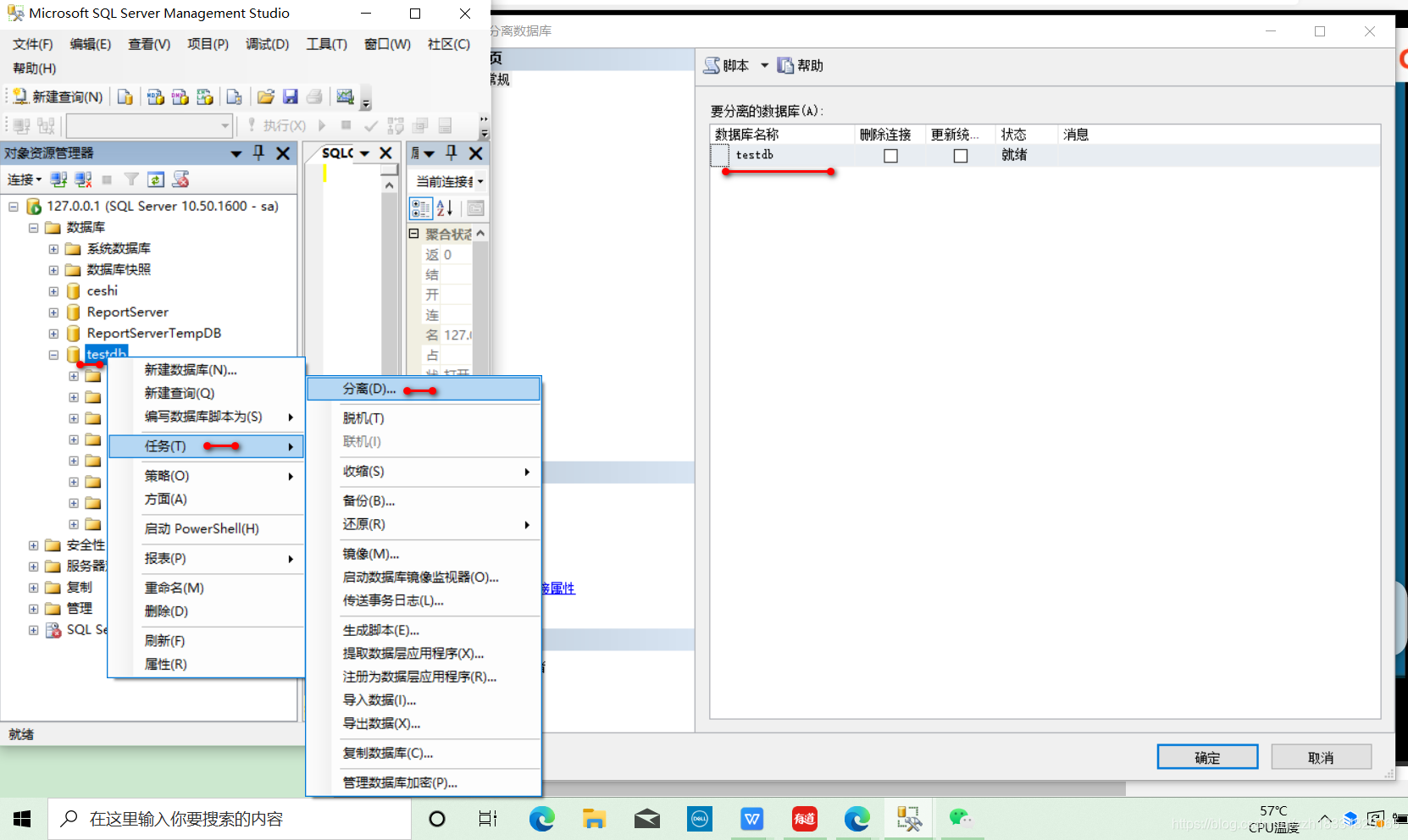Click the alphabetical sort icon in properties panel

[x=445, y=208]
